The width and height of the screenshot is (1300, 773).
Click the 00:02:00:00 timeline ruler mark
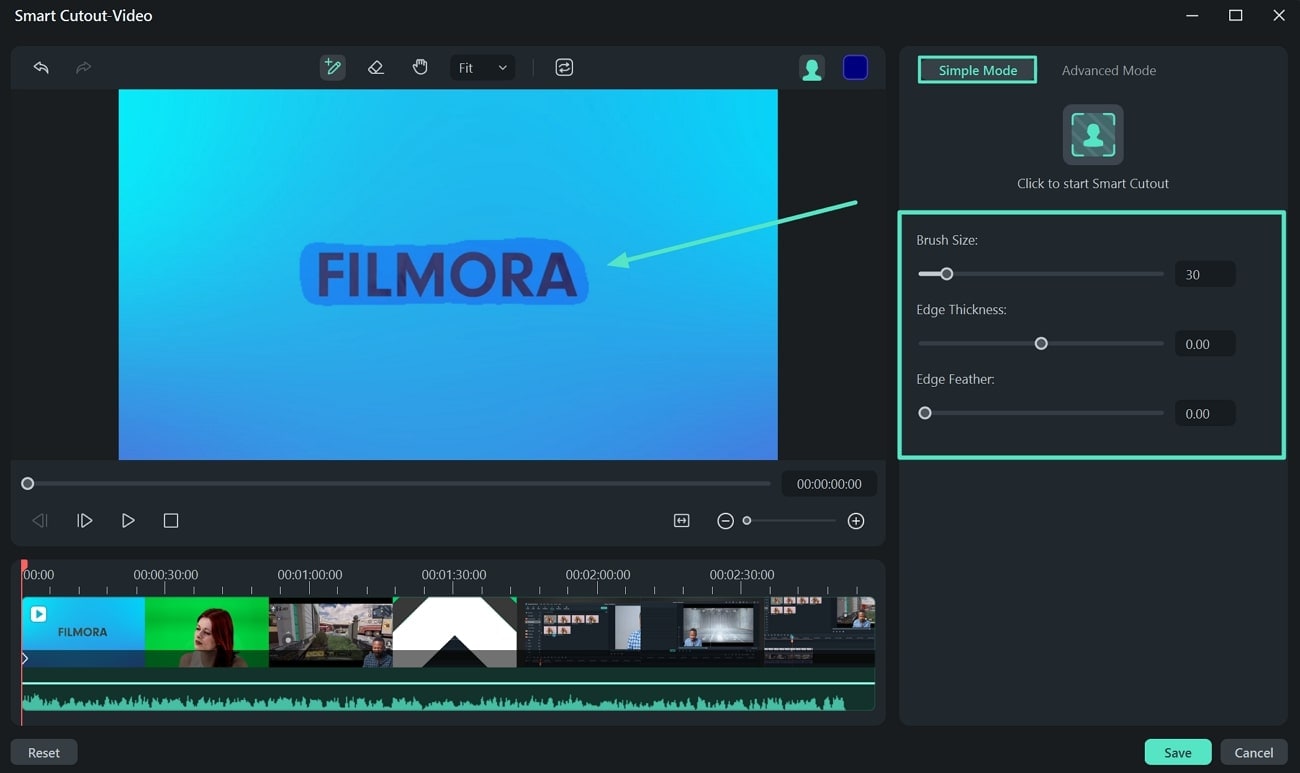point(598,575)
